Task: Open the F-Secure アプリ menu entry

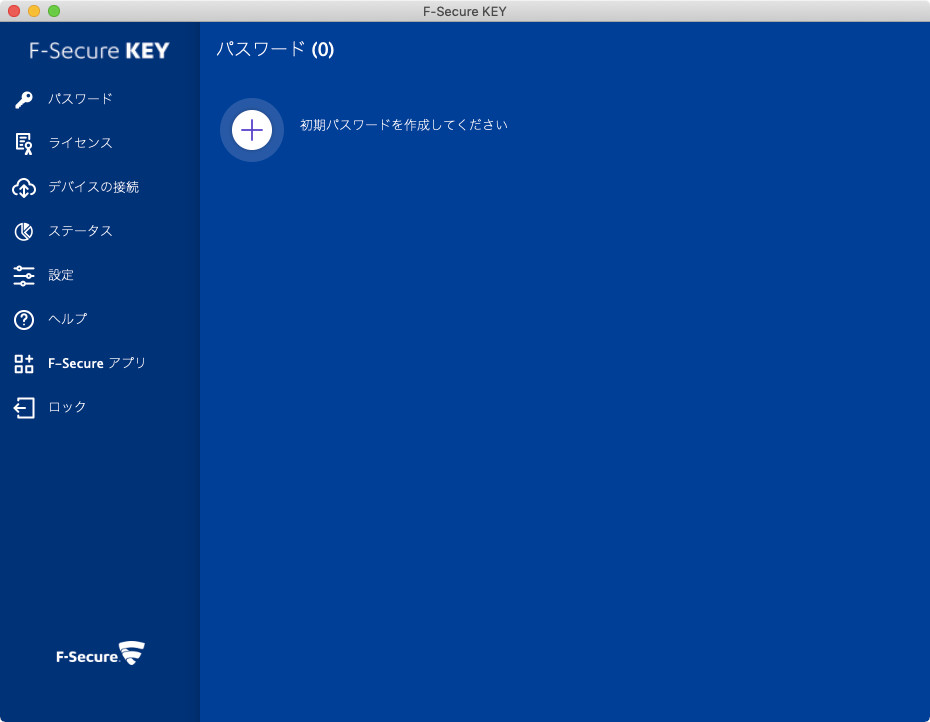Action: pos(97,363)
